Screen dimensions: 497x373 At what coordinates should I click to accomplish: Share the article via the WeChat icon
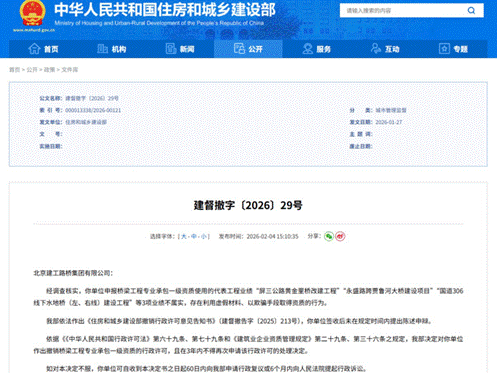[329, 236]
